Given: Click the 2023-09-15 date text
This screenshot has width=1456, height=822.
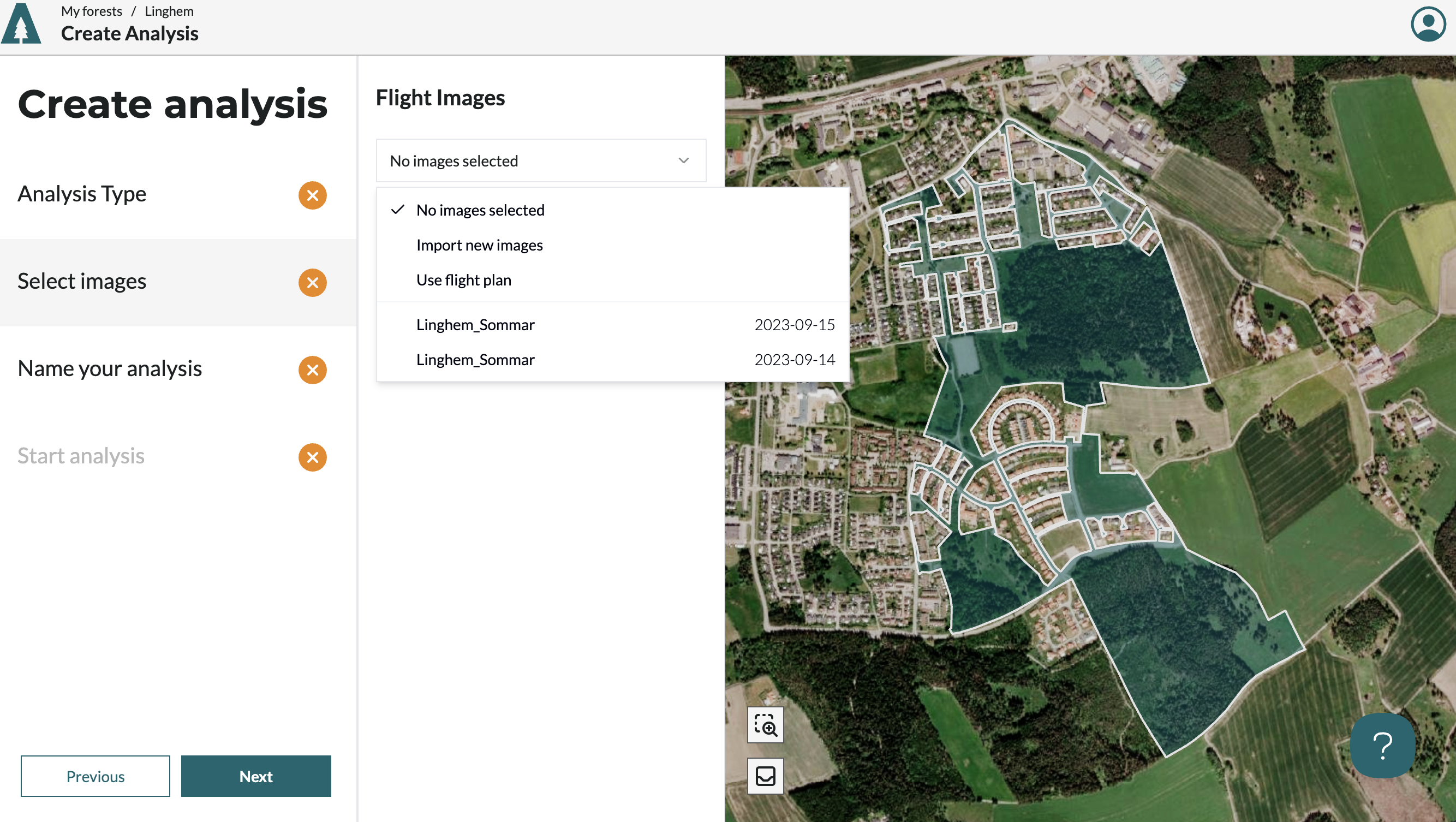Looking at the screenshot, I should [795, 325].
